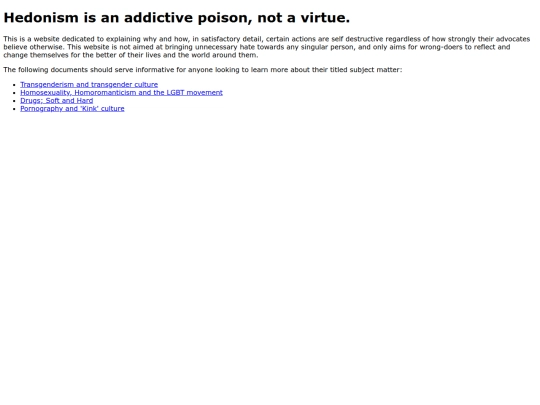Image resolution: width=540 pixels, height=405 pixels.
Task: Click the sentence 'The following documents should serve informative'
Action: point(202,70)
